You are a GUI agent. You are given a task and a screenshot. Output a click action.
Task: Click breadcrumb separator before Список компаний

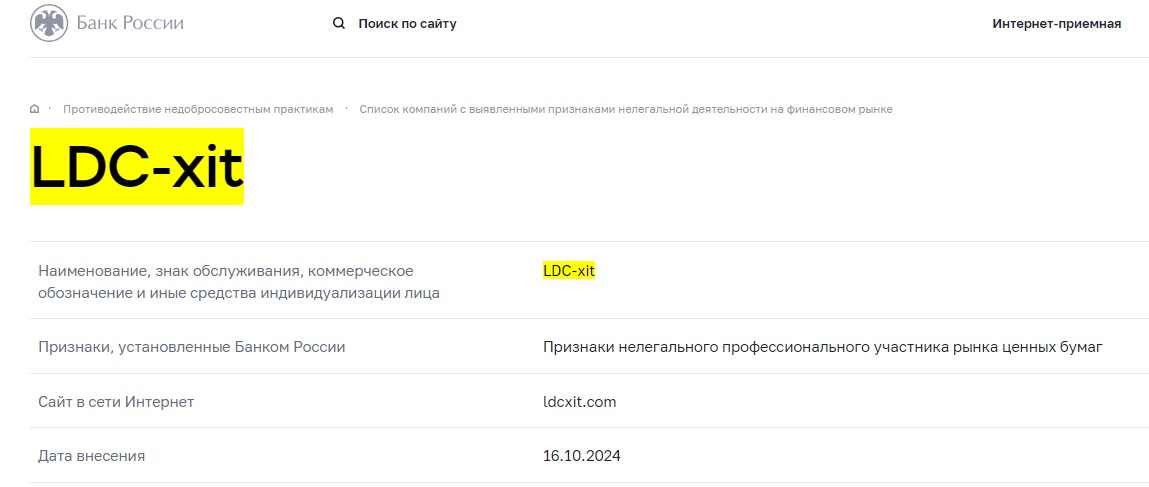346,107
